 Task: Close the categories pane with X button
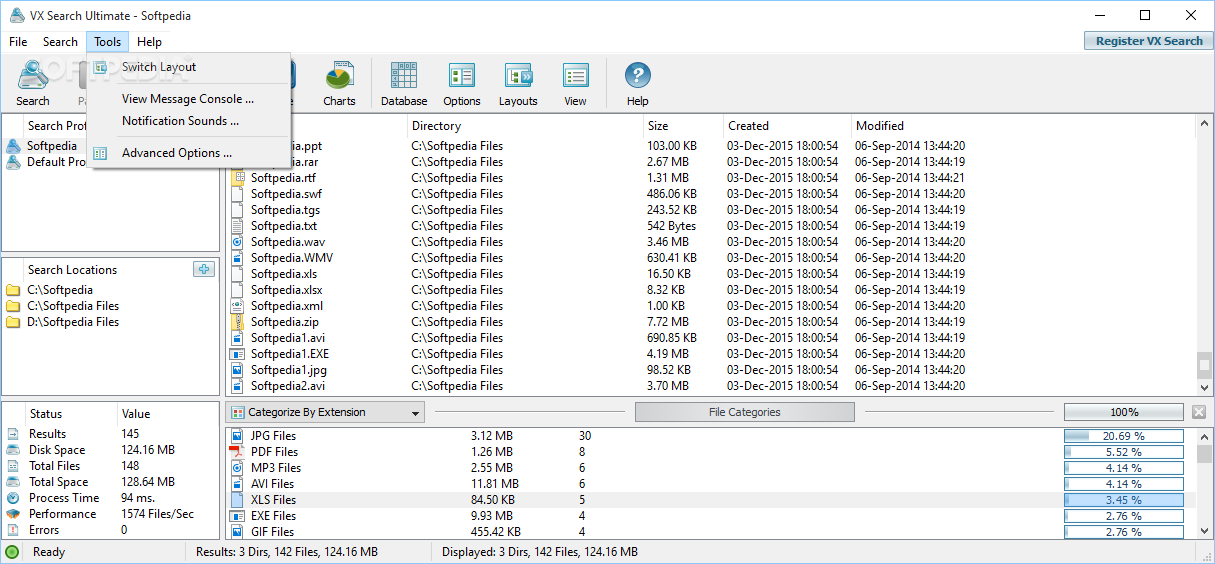point(1199,412)
